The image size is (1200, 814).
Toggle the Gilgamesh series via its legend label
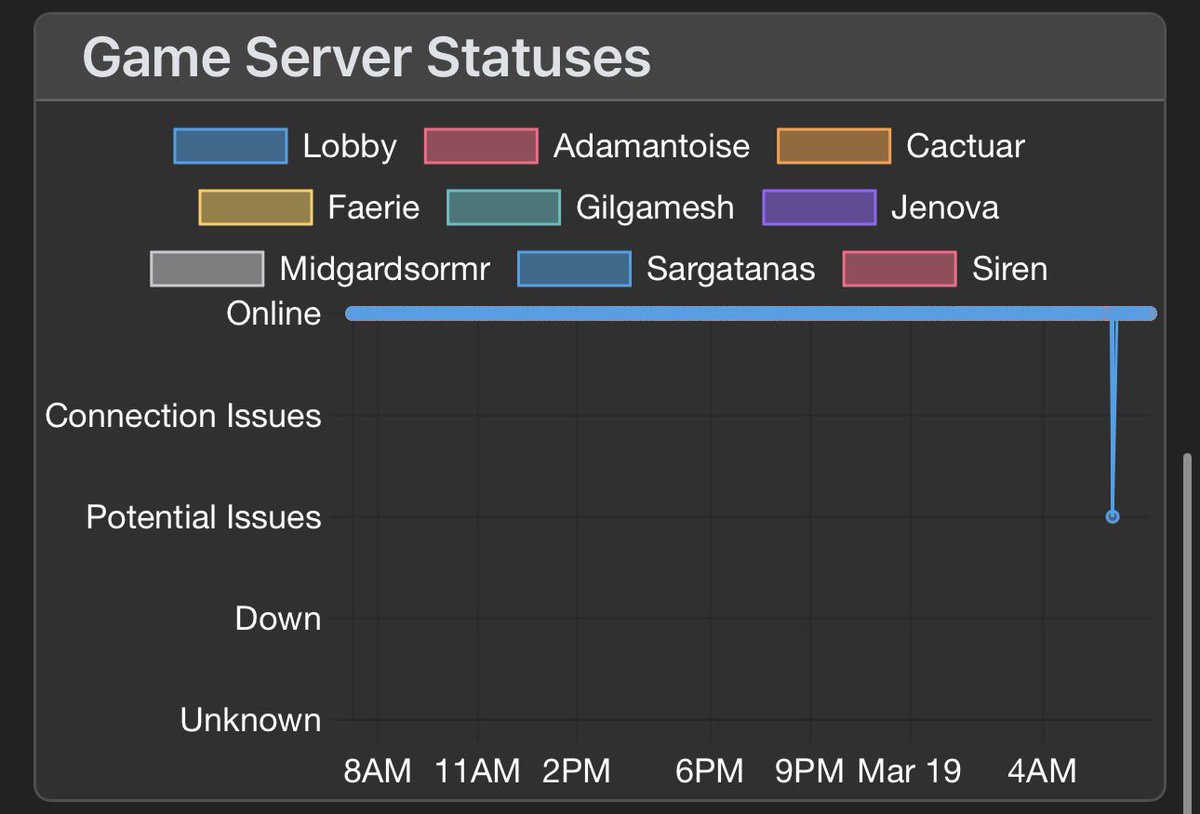click(x=655, y=207)
